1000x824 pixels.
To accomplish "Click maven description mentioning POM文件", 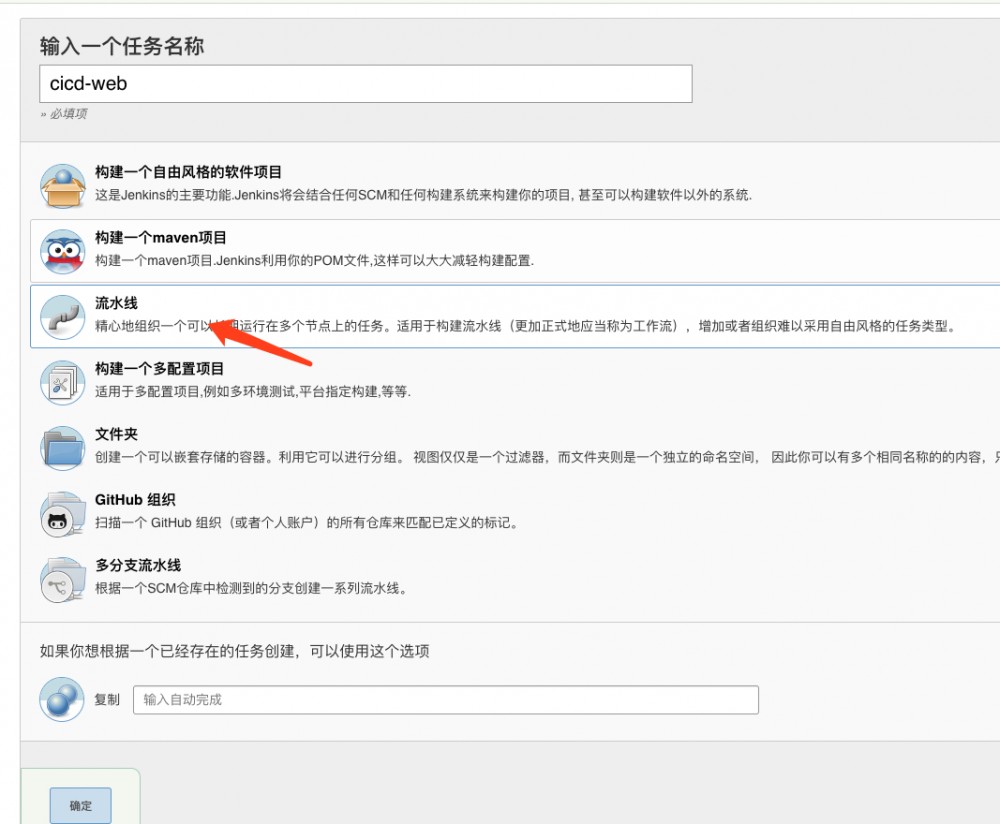I will coord(314,260).
